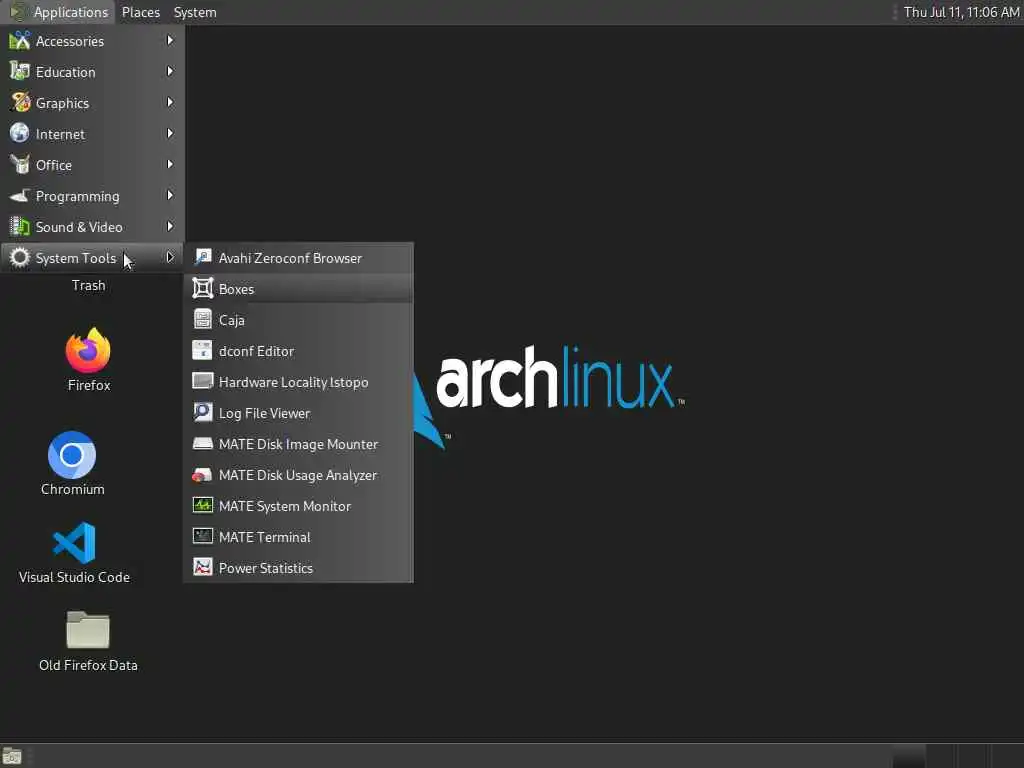The image size is (1024, 768).
Task: Expand the Internet submenu arrow
Action: click(170, 133)
